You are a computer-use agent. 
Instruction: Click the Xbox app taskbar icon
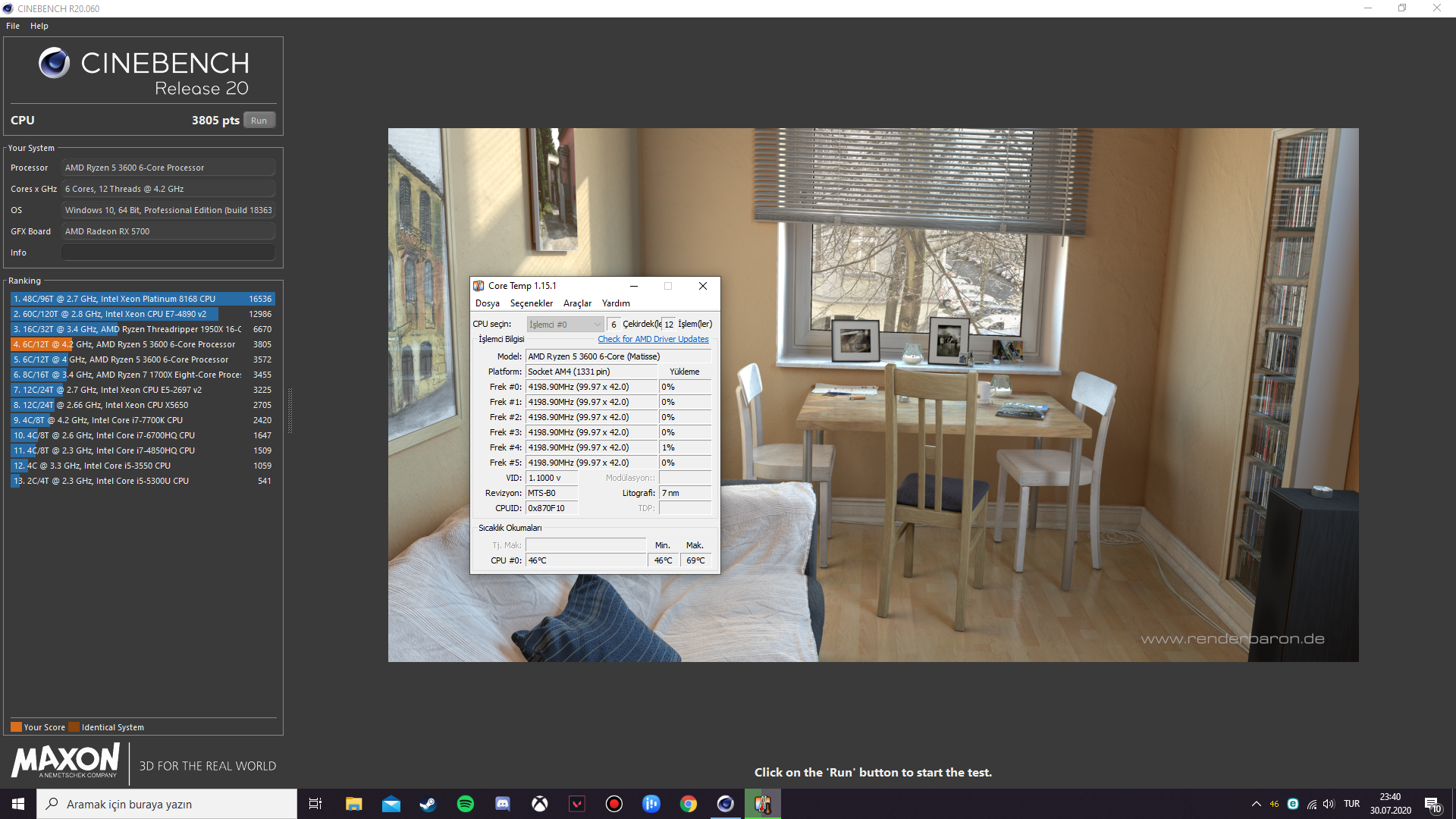[540, 804]
